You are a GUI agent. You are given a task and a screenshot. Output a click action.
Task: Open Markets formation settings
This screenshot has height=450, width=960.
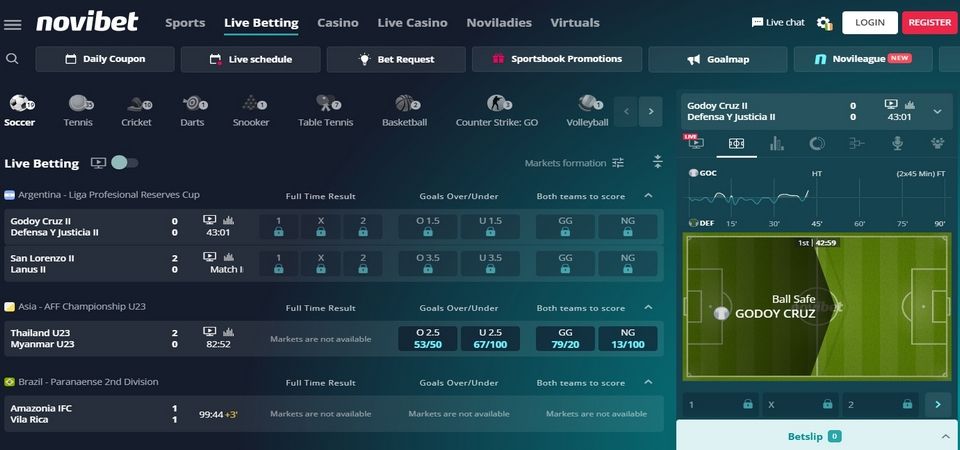point(574,163)
